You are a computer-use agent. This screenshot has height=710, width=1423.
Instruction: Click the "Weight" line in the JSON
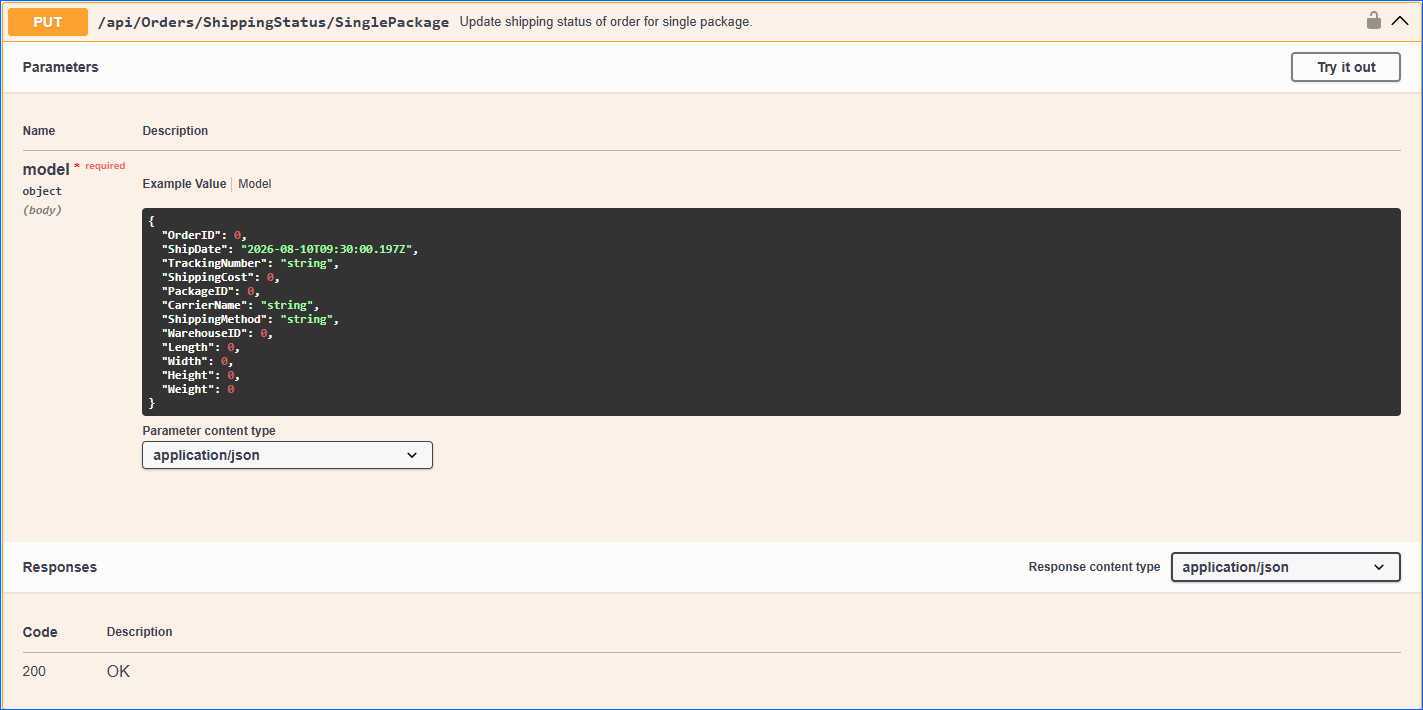pyautogui.click(x=198, y=389)
